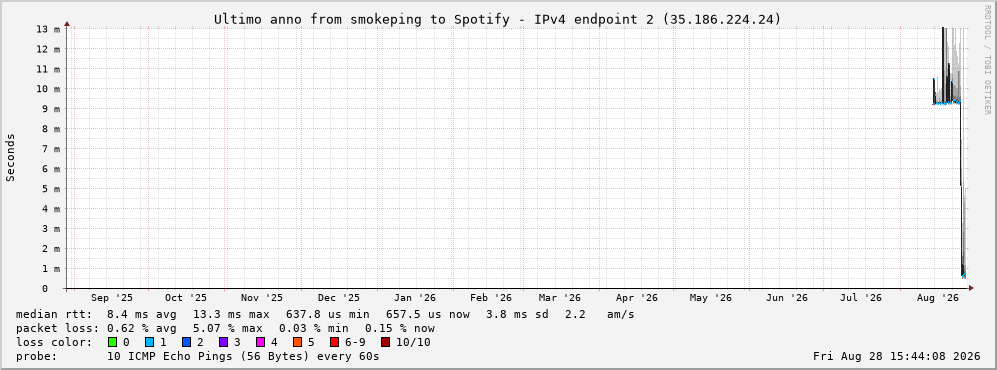The width and height of the screenshot is (997, 370).
Task: Click the red arrow at x-axis end
Action: click(970, 288)
